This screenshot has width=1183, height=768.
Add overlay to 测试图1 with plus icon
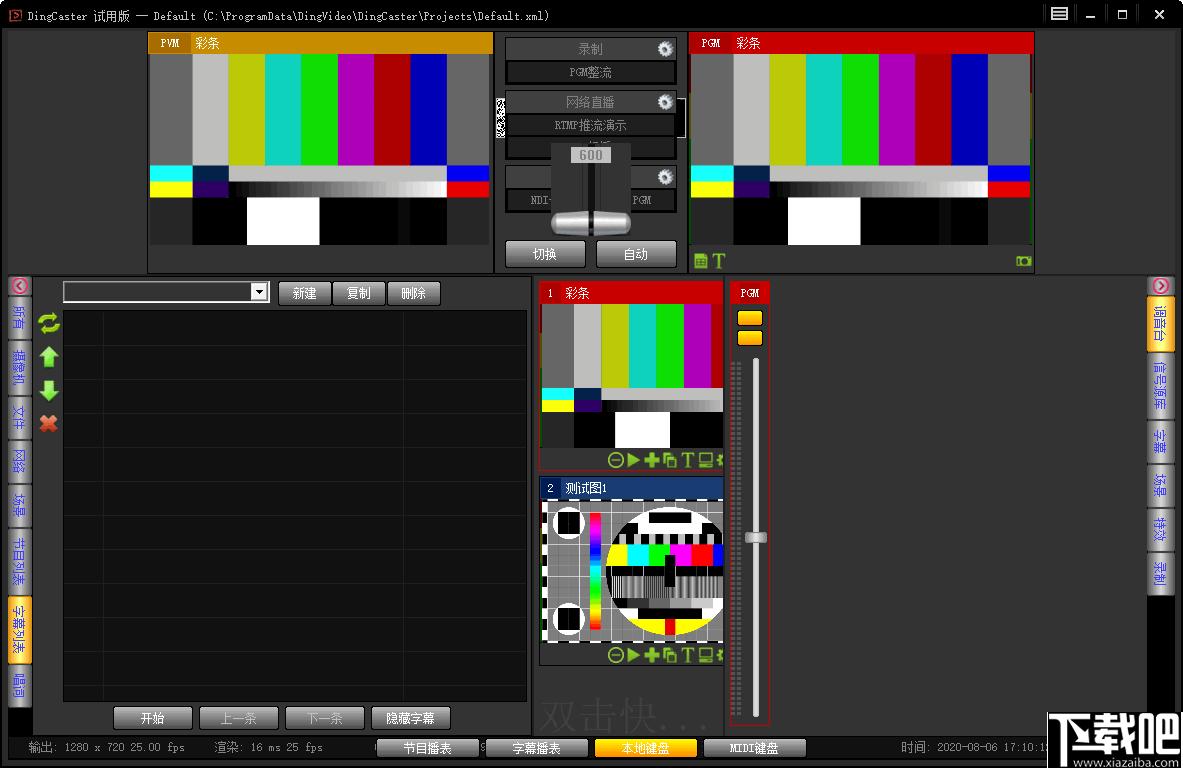pyautogui.click(x=651, y=655)
